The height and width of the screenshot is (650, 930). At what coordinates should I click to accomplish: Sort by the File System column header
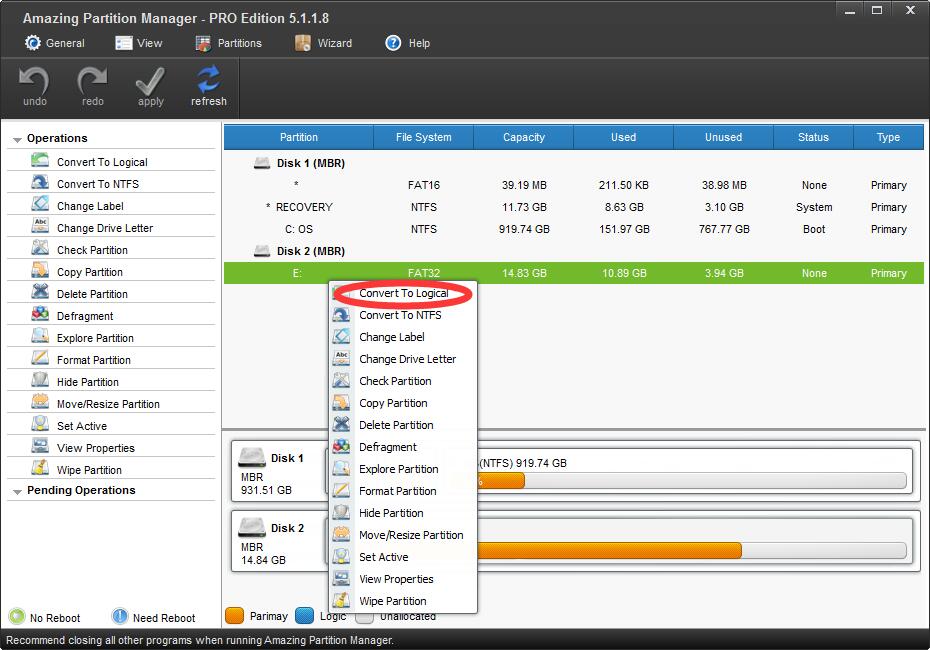pos(423,137)
